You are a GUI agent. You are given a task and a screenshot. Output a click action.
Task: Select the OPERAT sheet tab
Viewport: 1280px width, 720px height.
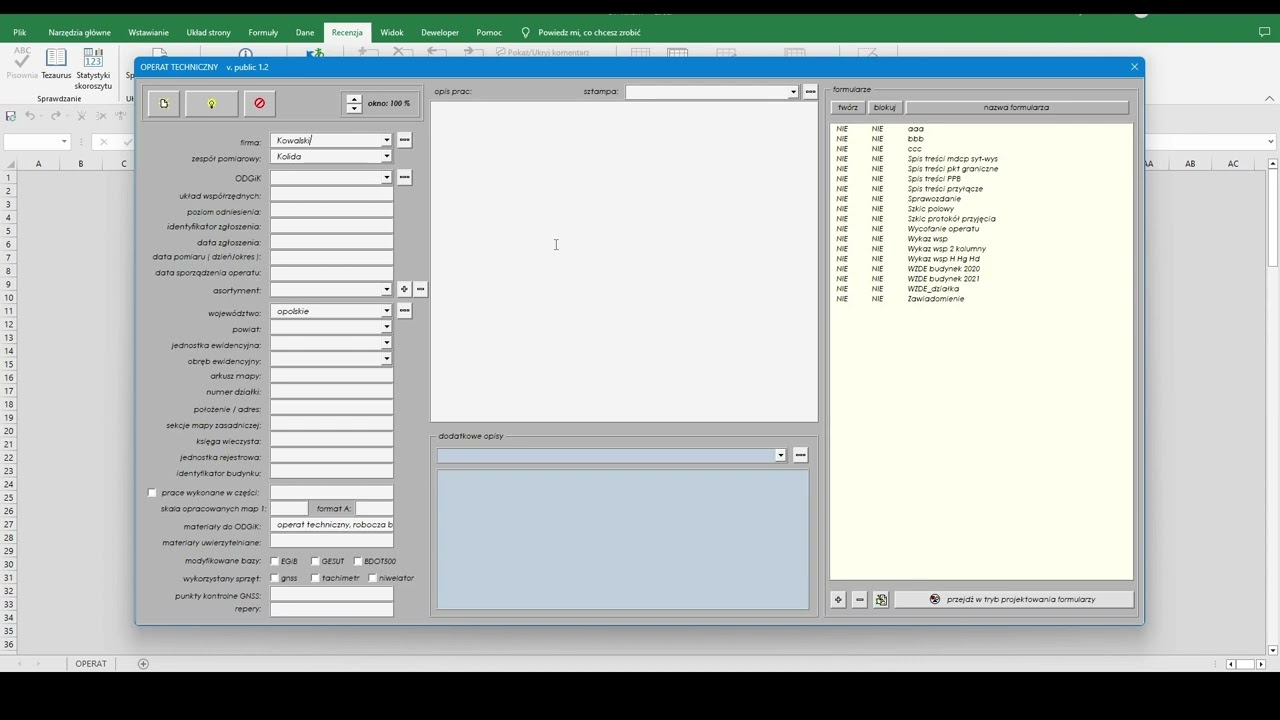[91, 663]
